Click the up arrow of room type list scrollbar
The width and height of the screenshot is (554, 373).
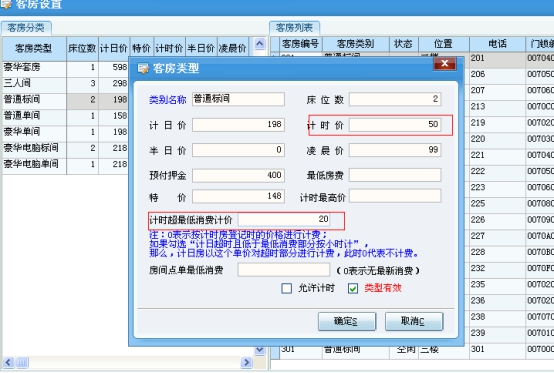point(260,43)
